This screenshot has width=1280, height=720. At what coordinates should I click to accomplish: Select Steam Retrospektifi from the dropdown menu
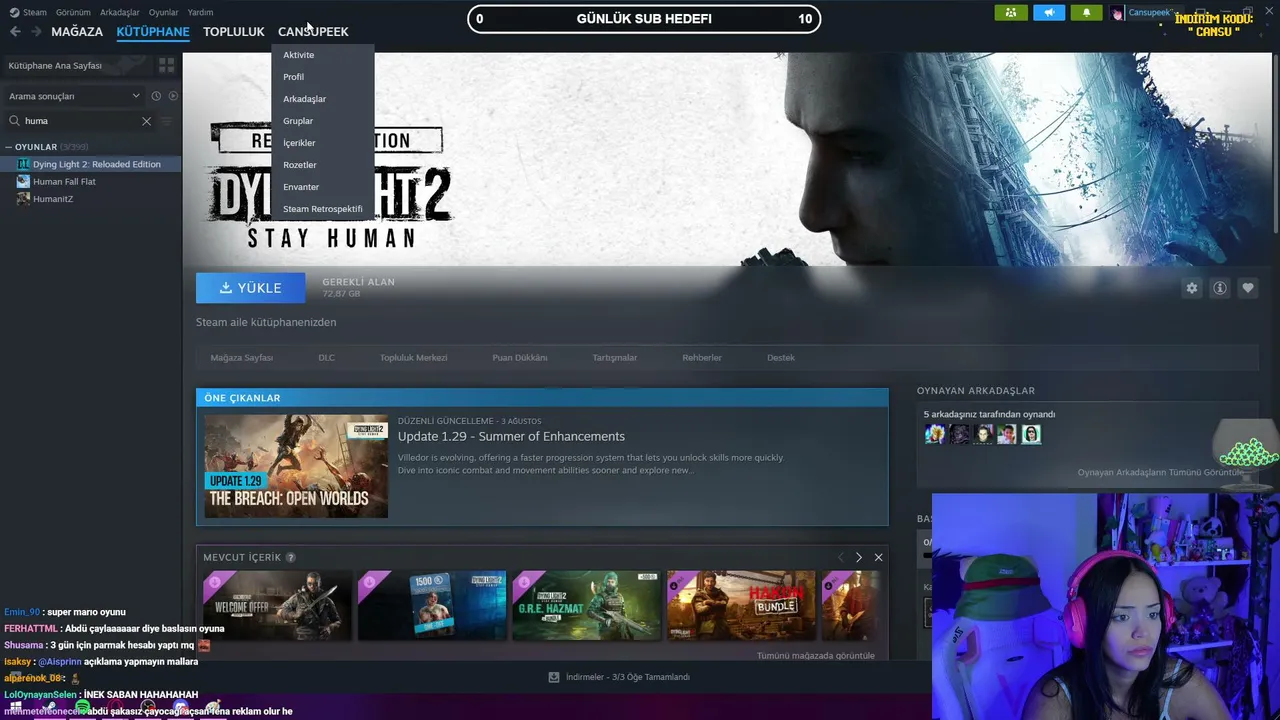click(322, 209)
